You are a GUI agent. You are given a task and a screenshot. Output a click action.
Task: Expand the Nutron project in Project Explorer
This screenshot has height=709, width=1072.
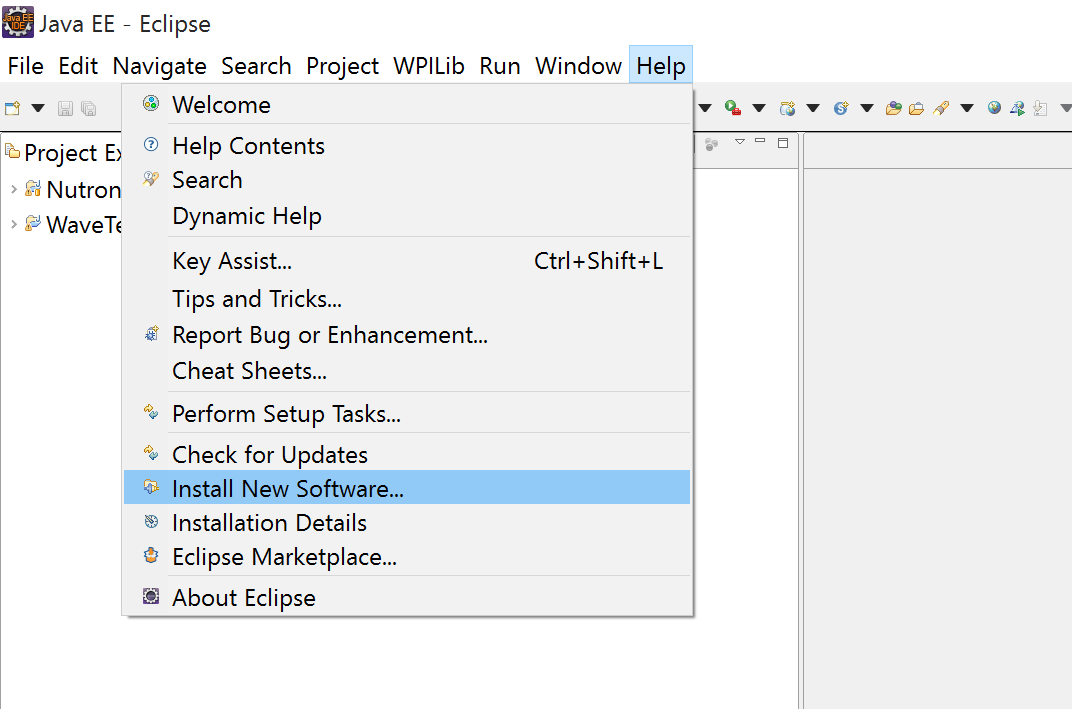coord(13,188)
